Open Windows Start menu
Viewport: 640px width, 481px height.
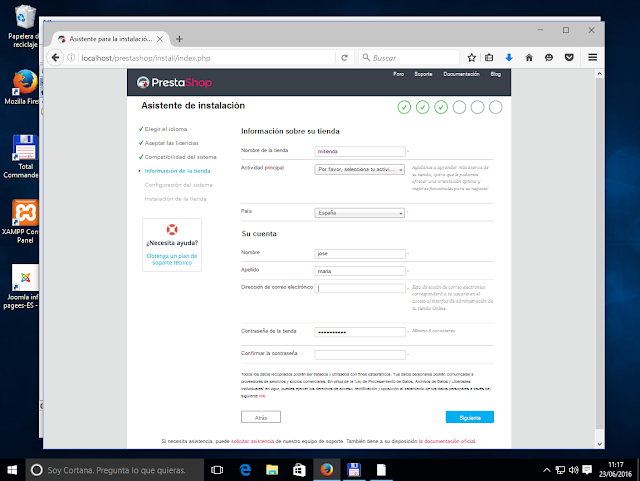[x=12, y=470]
